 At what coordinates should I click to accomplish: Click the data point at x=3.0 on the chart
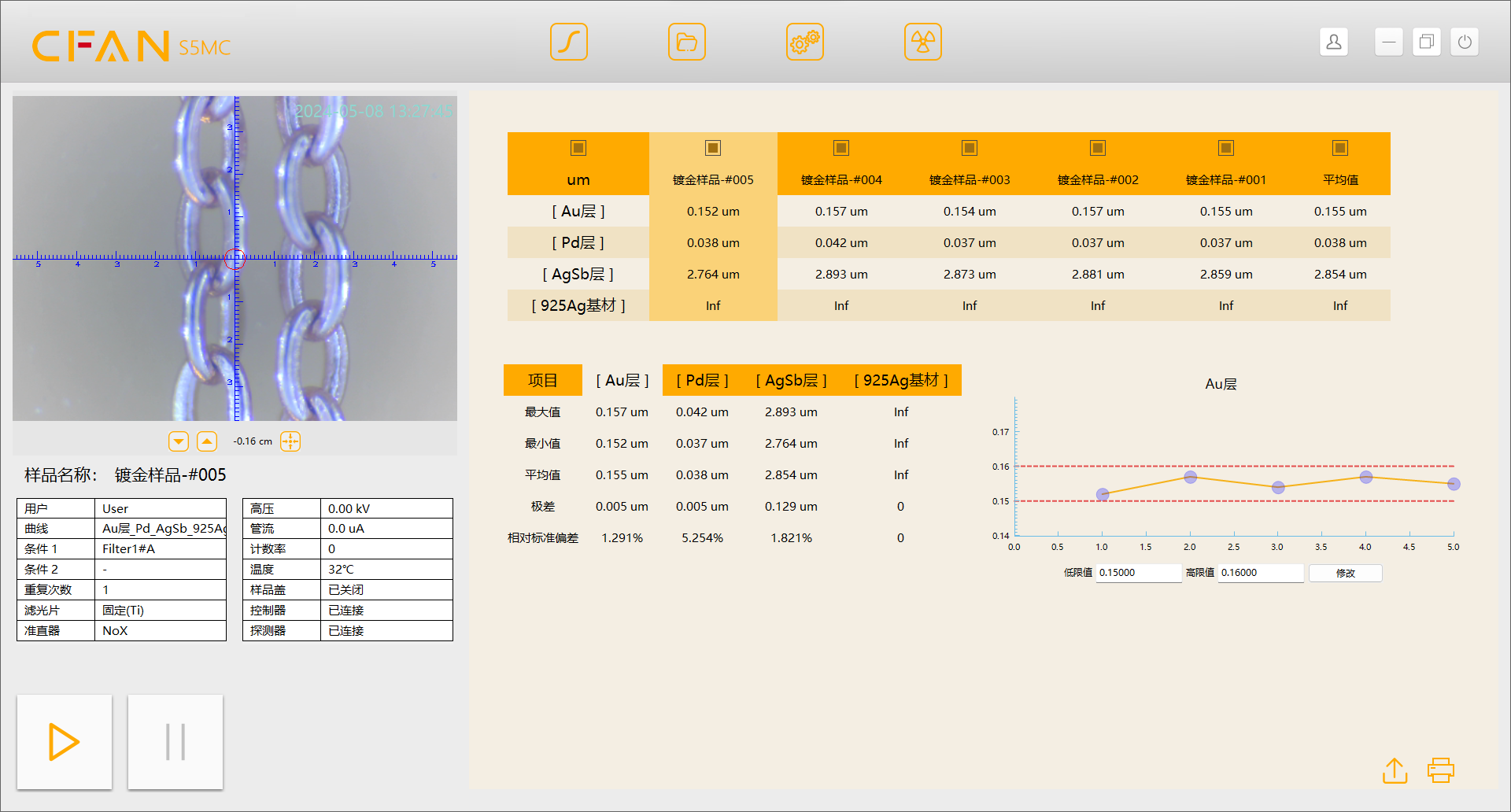[1278, 487]
